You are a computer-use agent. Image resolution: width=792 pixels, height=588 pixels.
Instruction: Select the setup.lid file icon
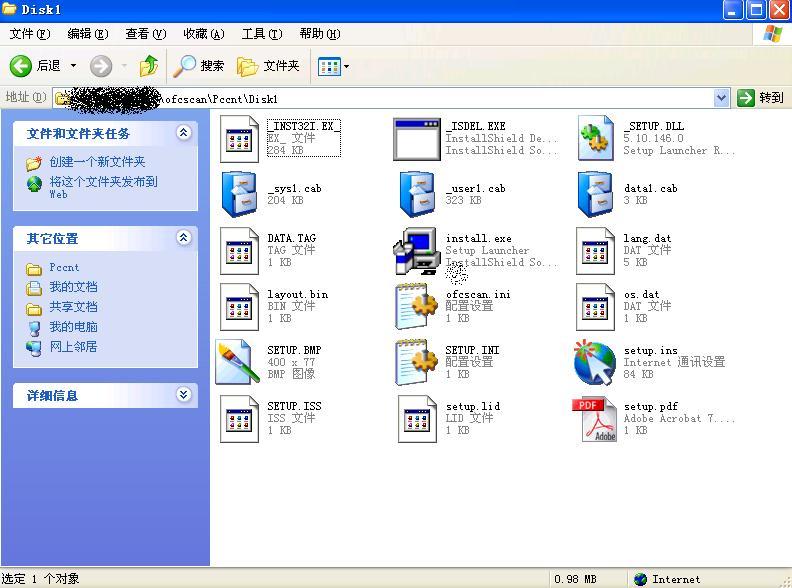[x=417, y=419]
